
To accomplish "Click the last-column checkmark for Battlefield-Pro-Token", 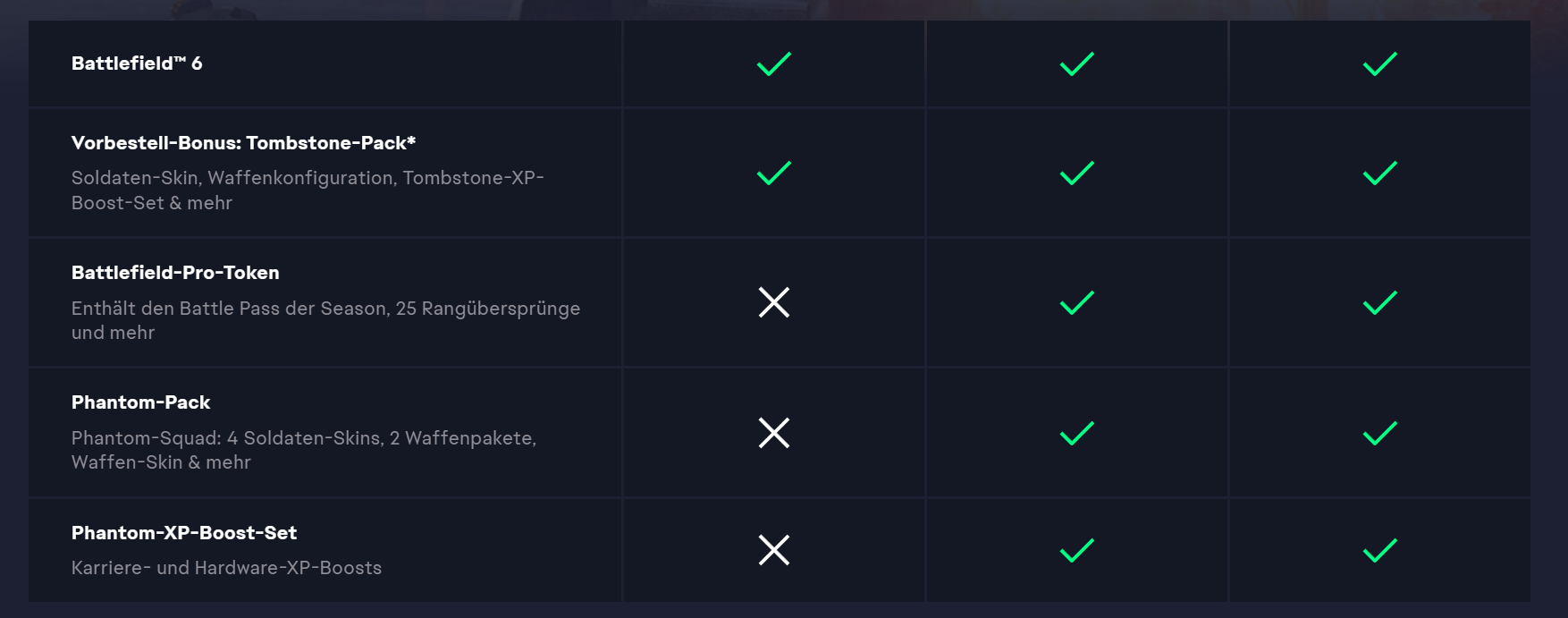I will click(1379, 303).
